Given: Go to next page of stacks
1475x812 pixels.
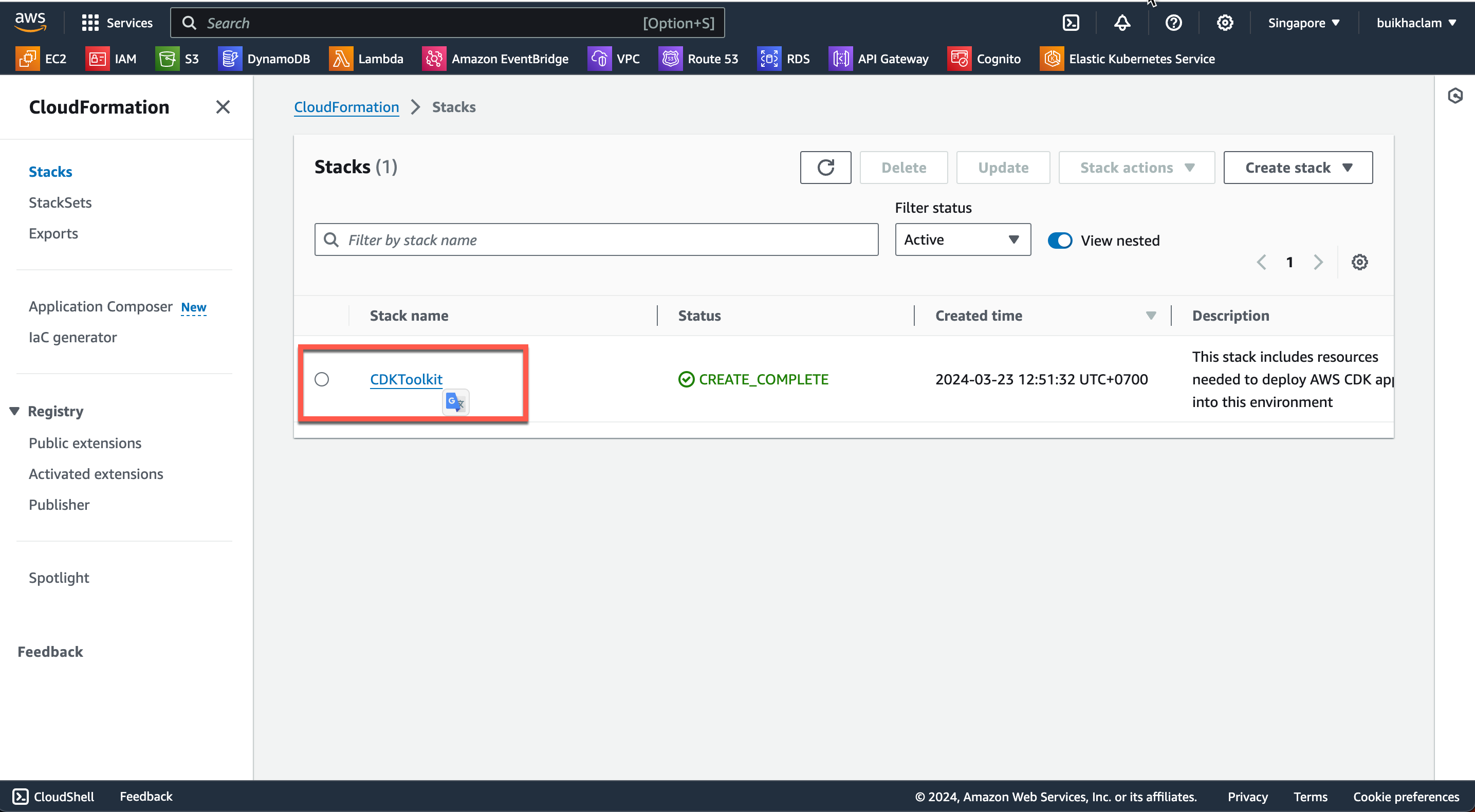Looking at the screenshot, I should click(x=1318, y=262).
